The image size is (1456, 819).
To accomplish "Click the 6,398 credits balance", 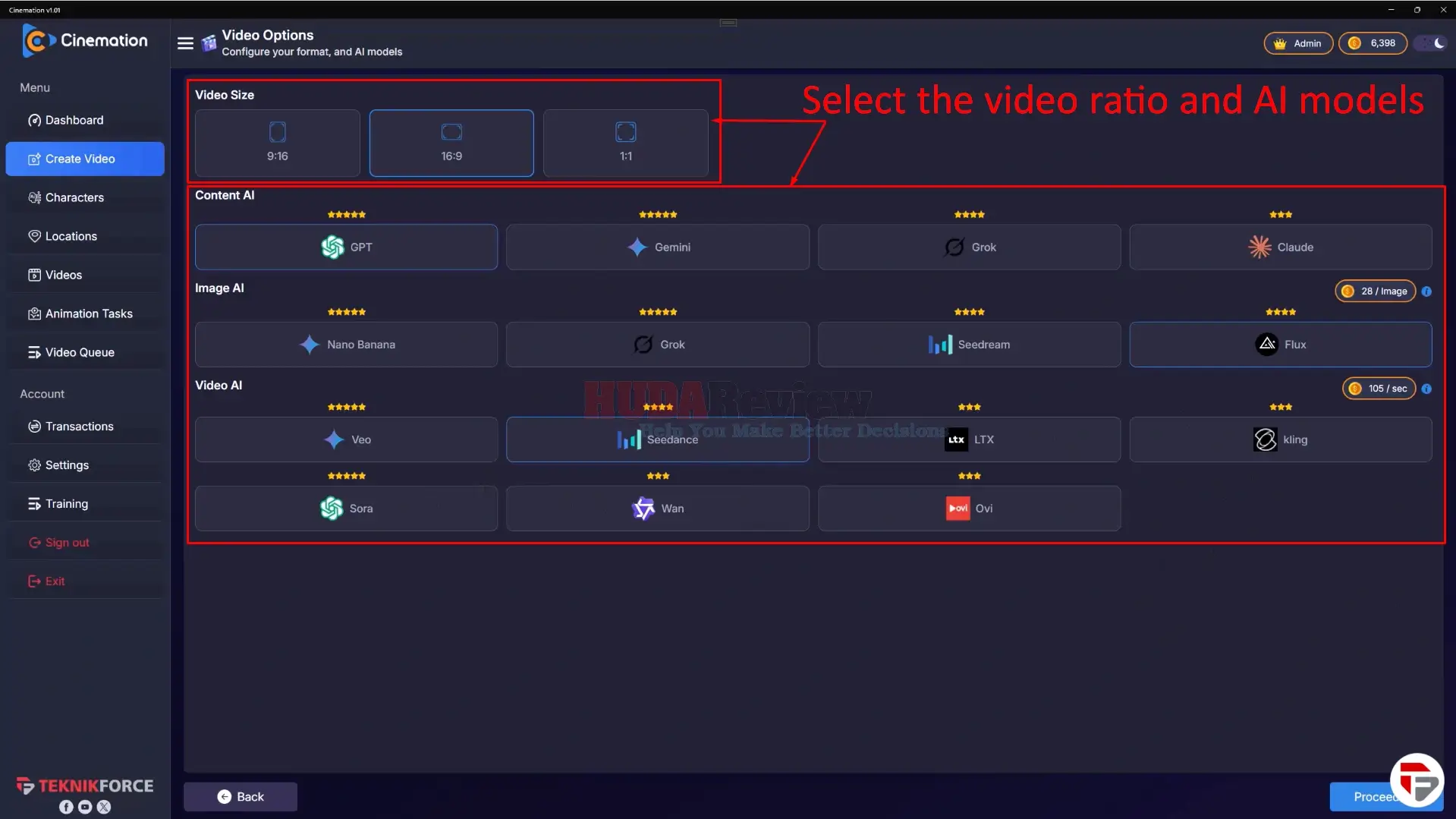I will pyautogui.click(x=1373, y=43).
